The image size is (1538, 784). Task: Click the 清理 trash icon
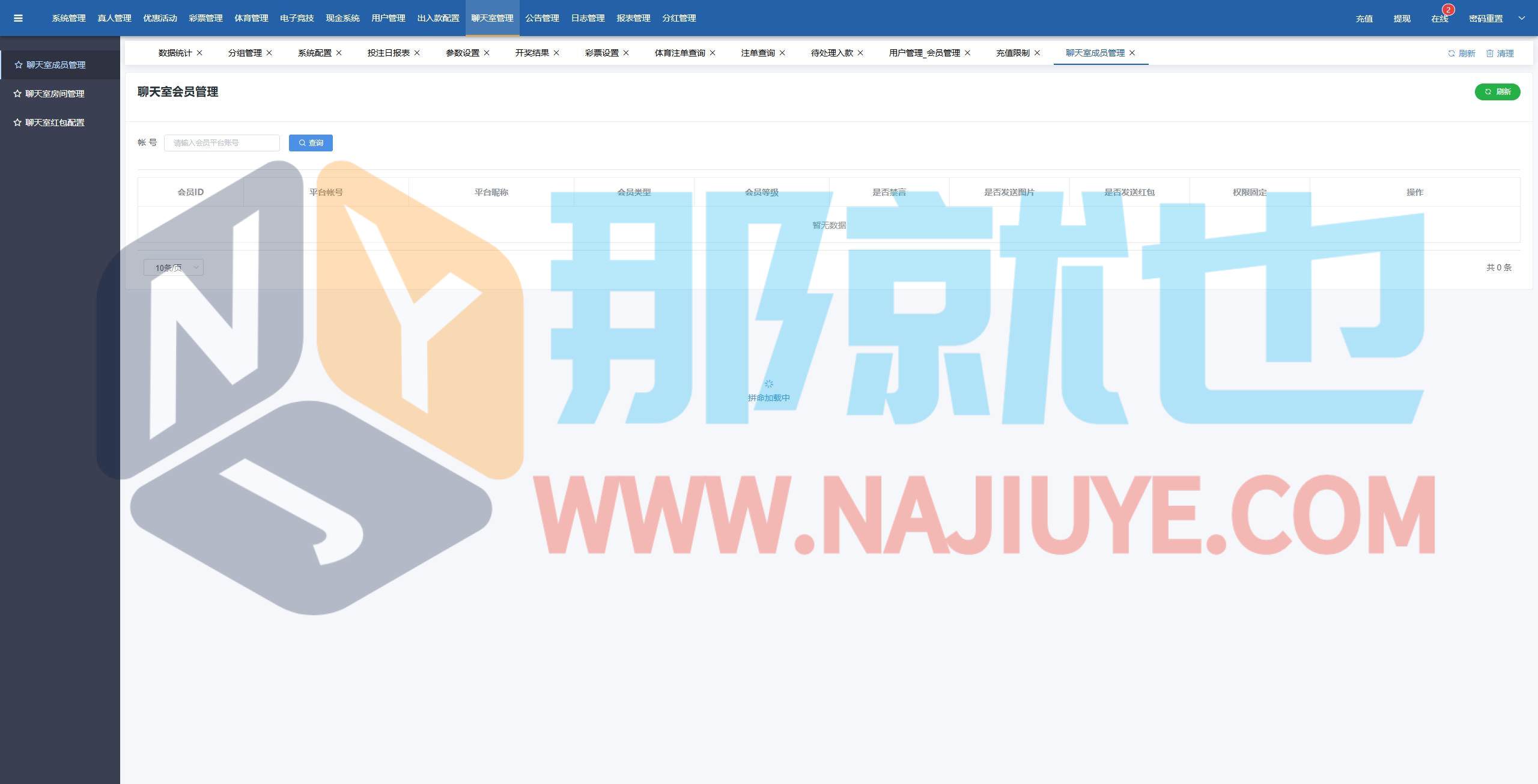[x=1489, y=53]
